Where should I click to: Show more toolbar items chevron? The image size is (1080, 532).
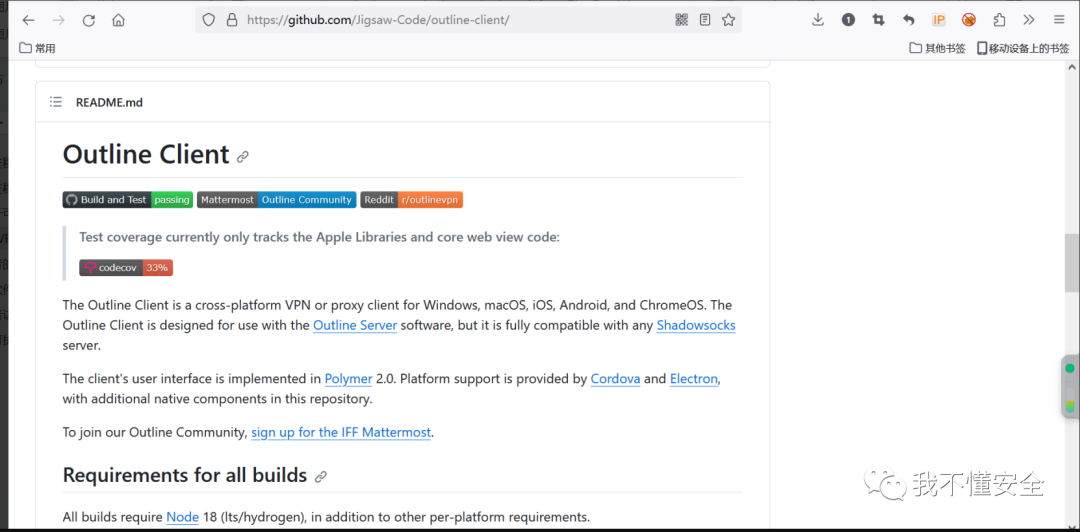coord(1029,20)
